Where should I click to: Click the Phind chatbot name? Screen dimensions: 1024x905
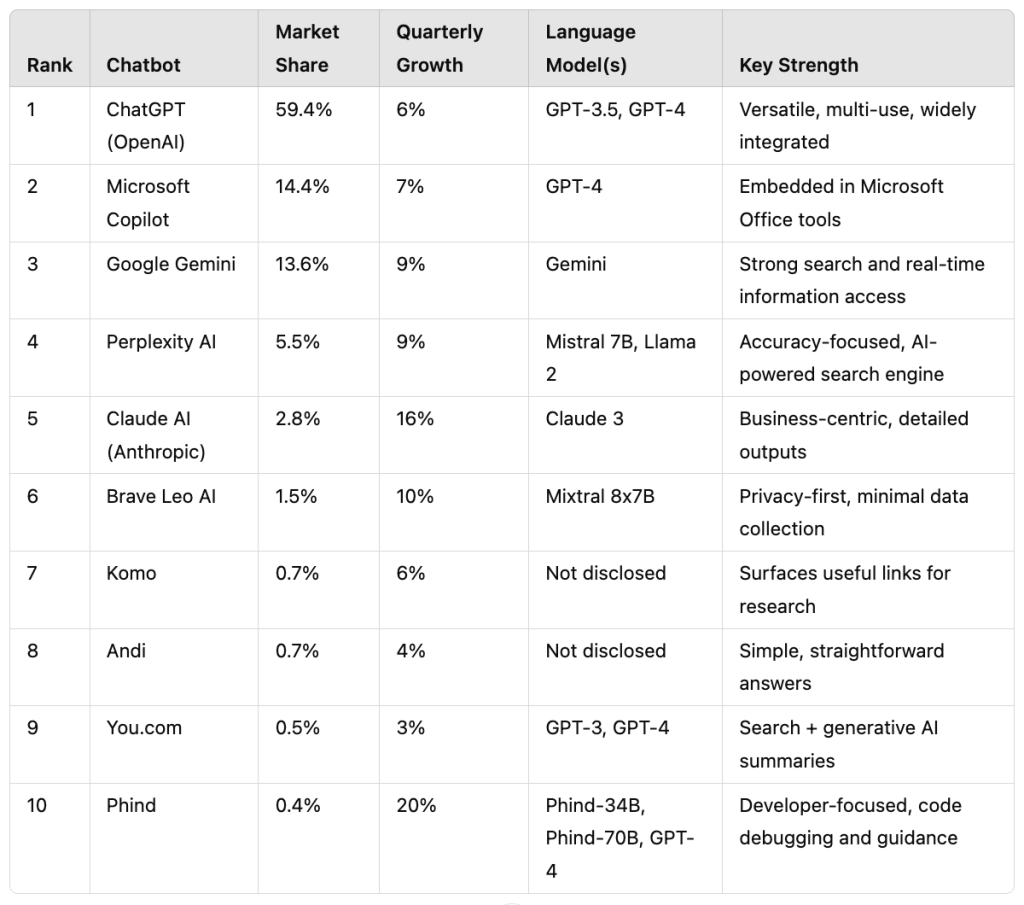click(x=131, y=805)
